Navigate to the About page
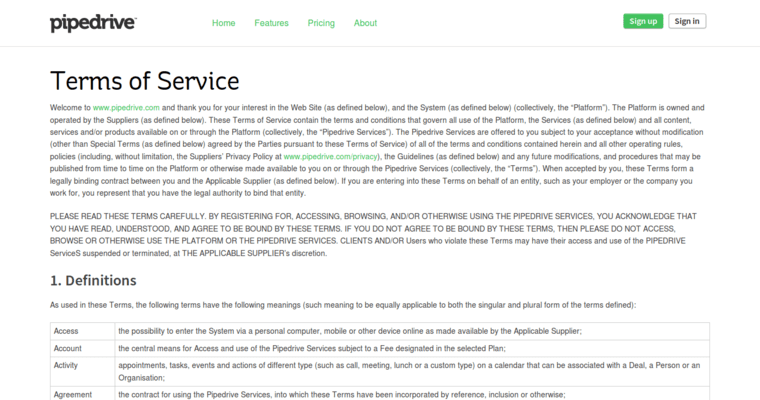 click(x=365, y=23)
